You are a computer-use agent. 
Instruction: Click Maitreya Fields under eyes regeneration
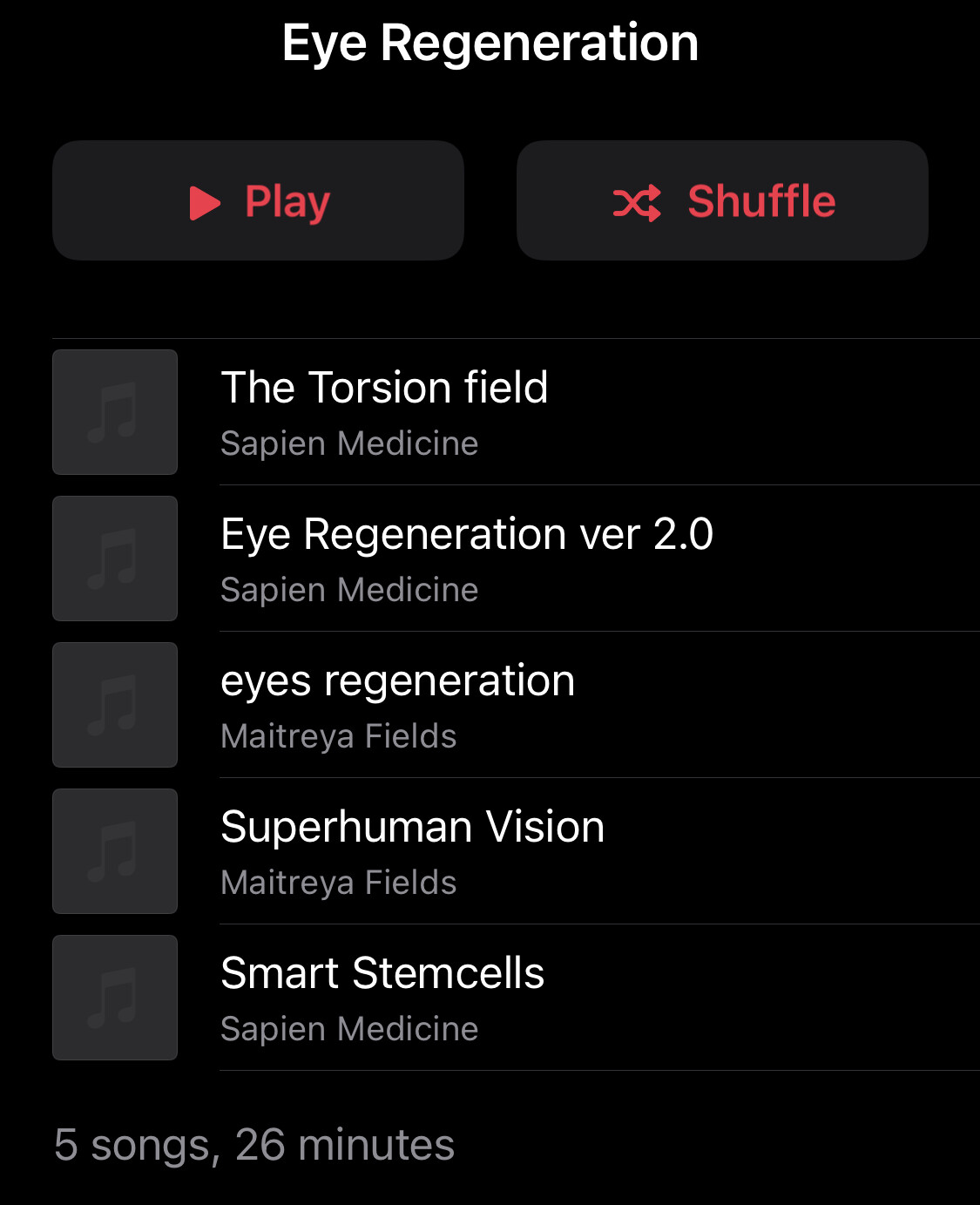339,736
